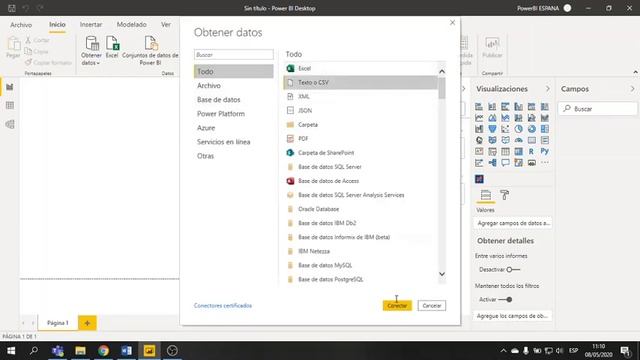640x360 pixels.
Task: Show hidden tray icons chevron
Action: pos(503,351)
